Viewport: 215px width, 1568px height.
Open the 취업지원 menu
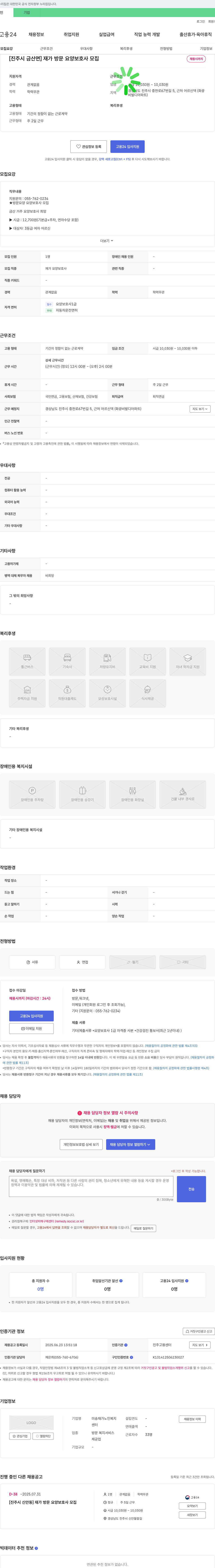(x=71, y=35)
